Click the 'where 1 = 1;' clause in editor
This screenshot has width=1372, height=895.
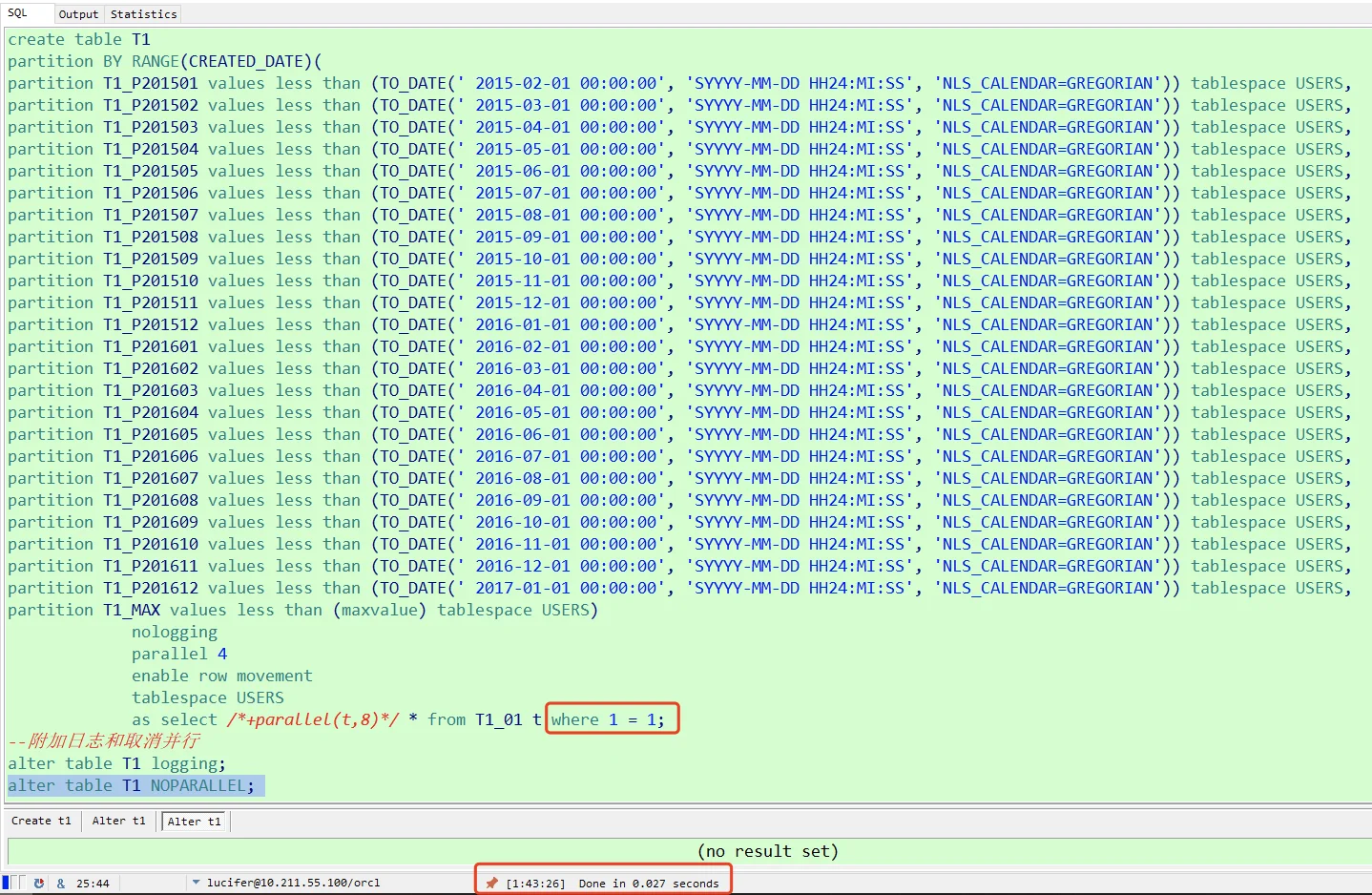[x=608, y=719]
